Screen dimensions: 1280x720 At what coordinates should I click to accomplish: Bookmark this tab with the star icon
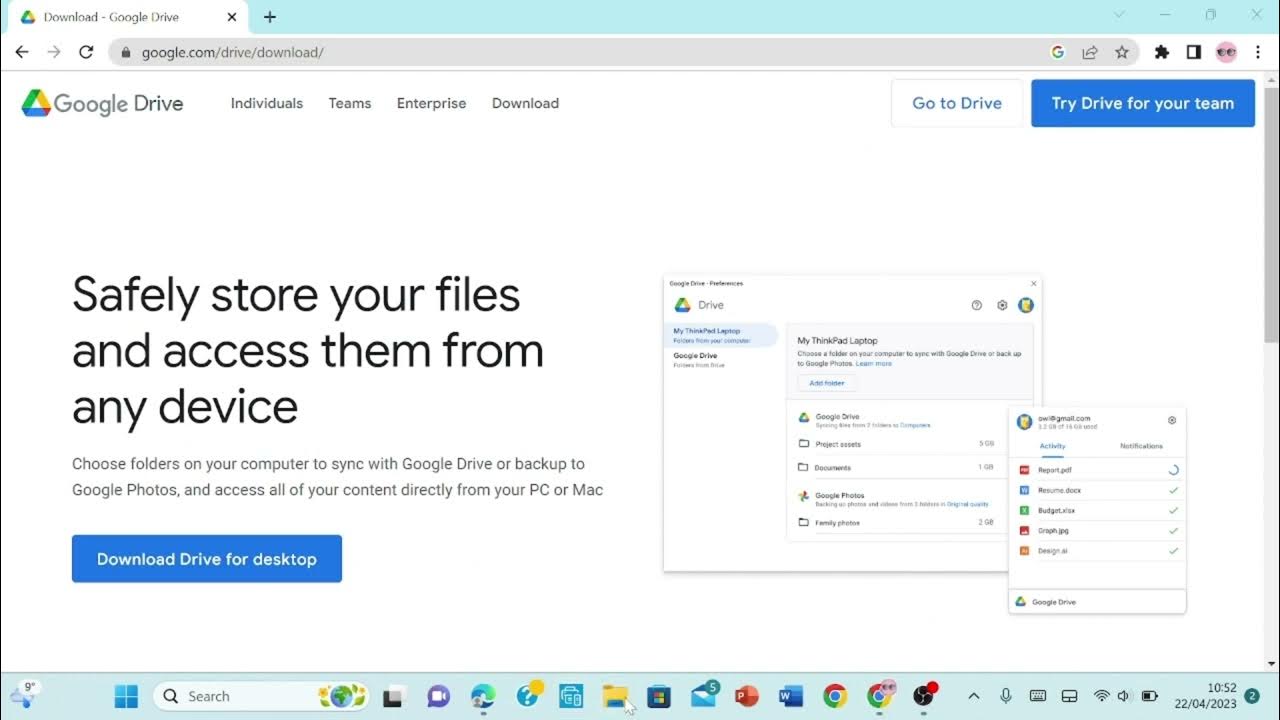[x=1122, y=52]
